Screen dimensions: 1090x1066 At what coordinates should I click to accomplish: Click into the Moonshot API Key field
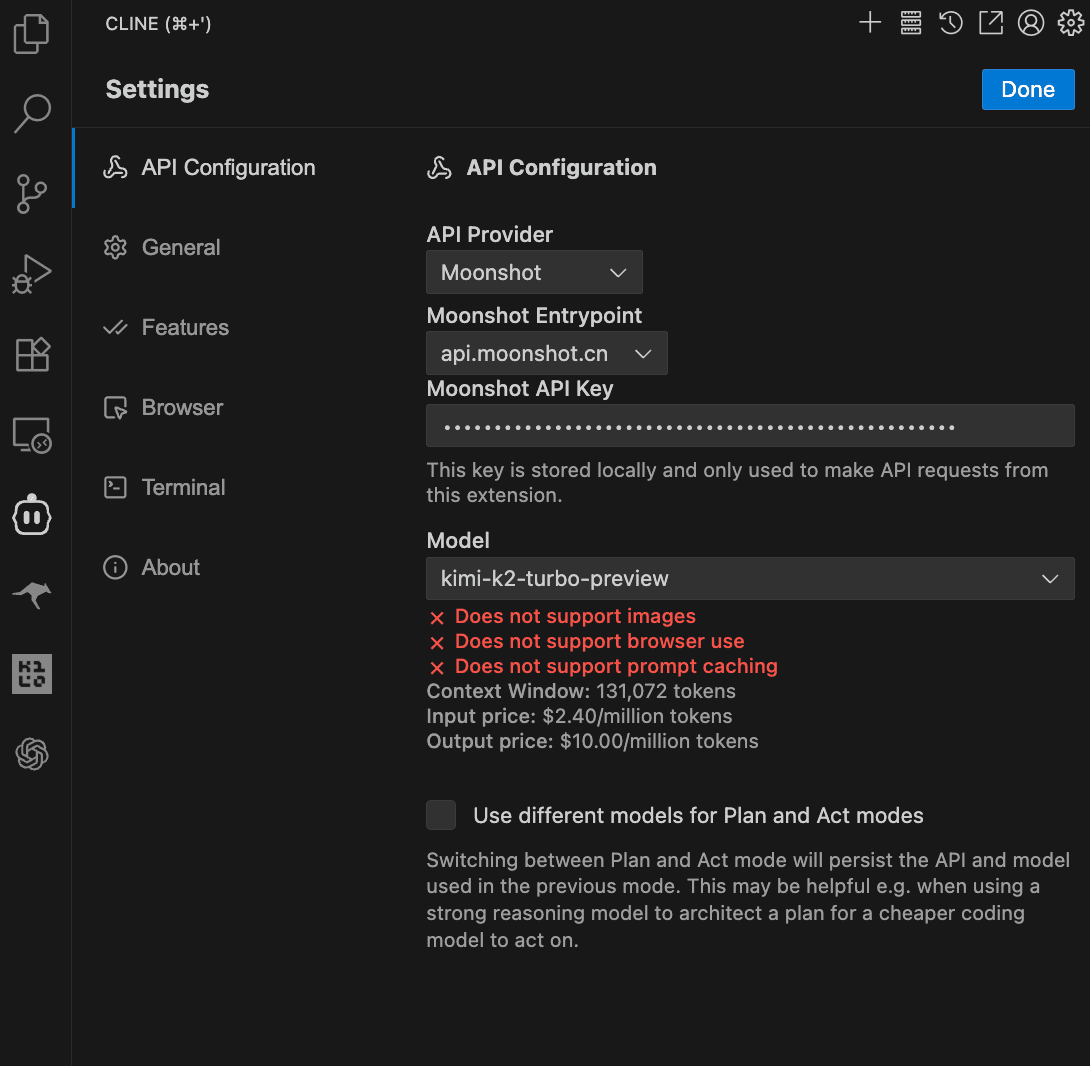pyautogui.click(x=750, y=426)
